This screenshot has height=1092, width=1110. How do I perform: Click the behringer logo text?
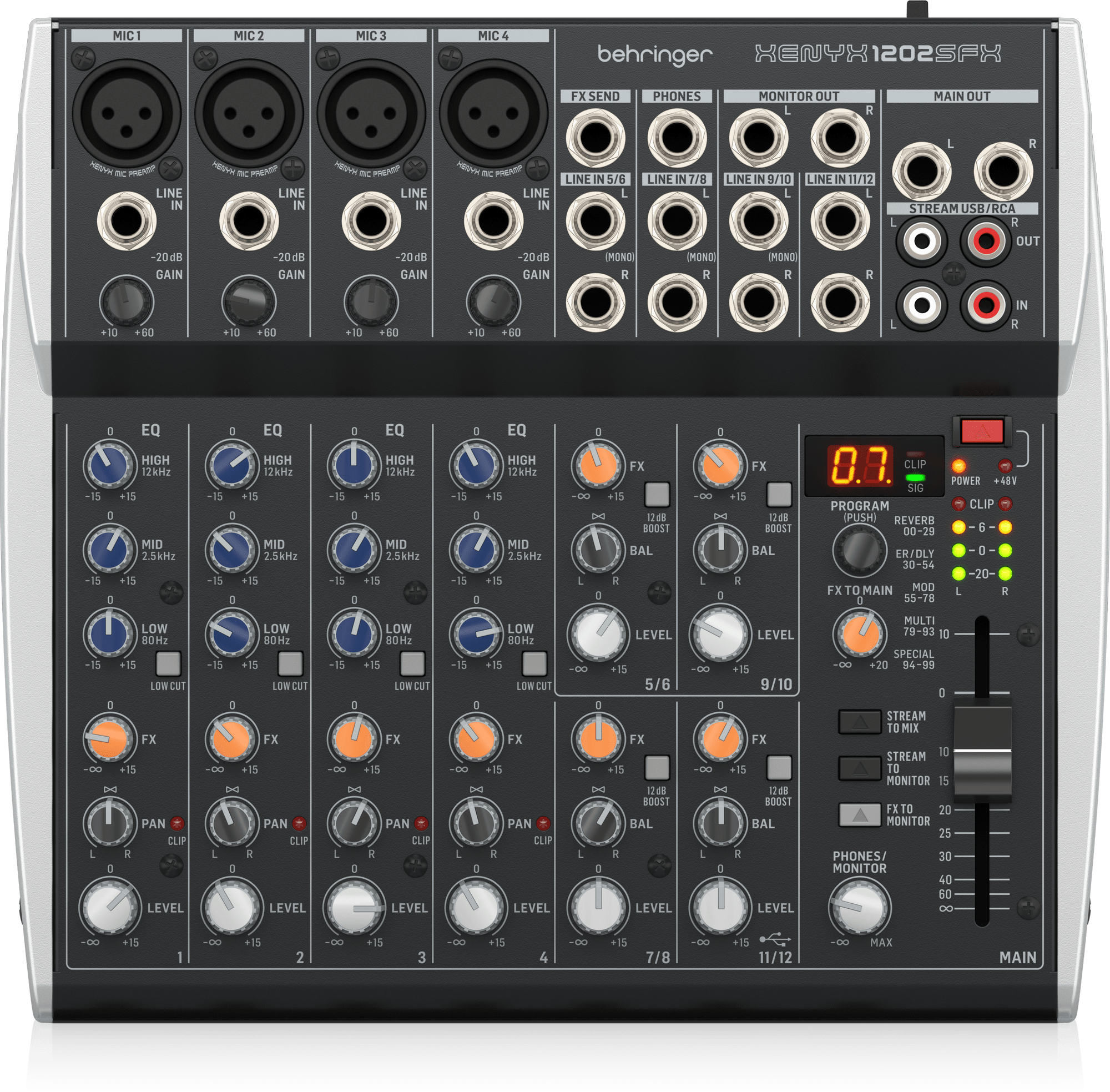[655, 54]
